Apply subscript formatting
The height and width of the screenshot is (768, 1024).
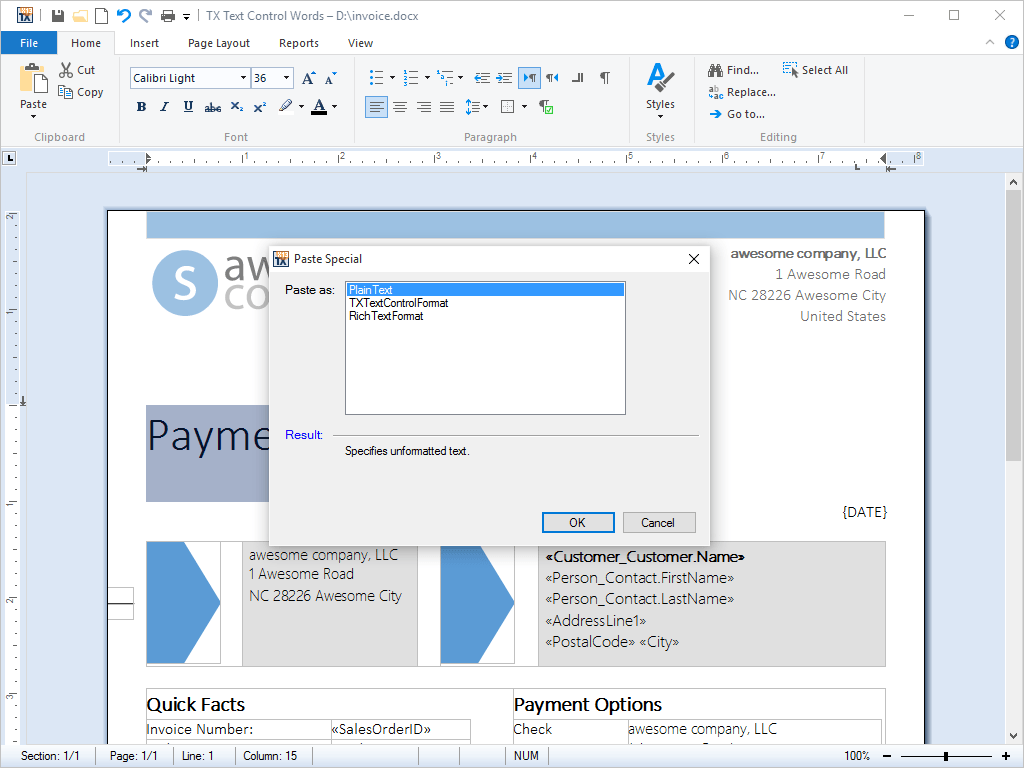click(236, 106)
